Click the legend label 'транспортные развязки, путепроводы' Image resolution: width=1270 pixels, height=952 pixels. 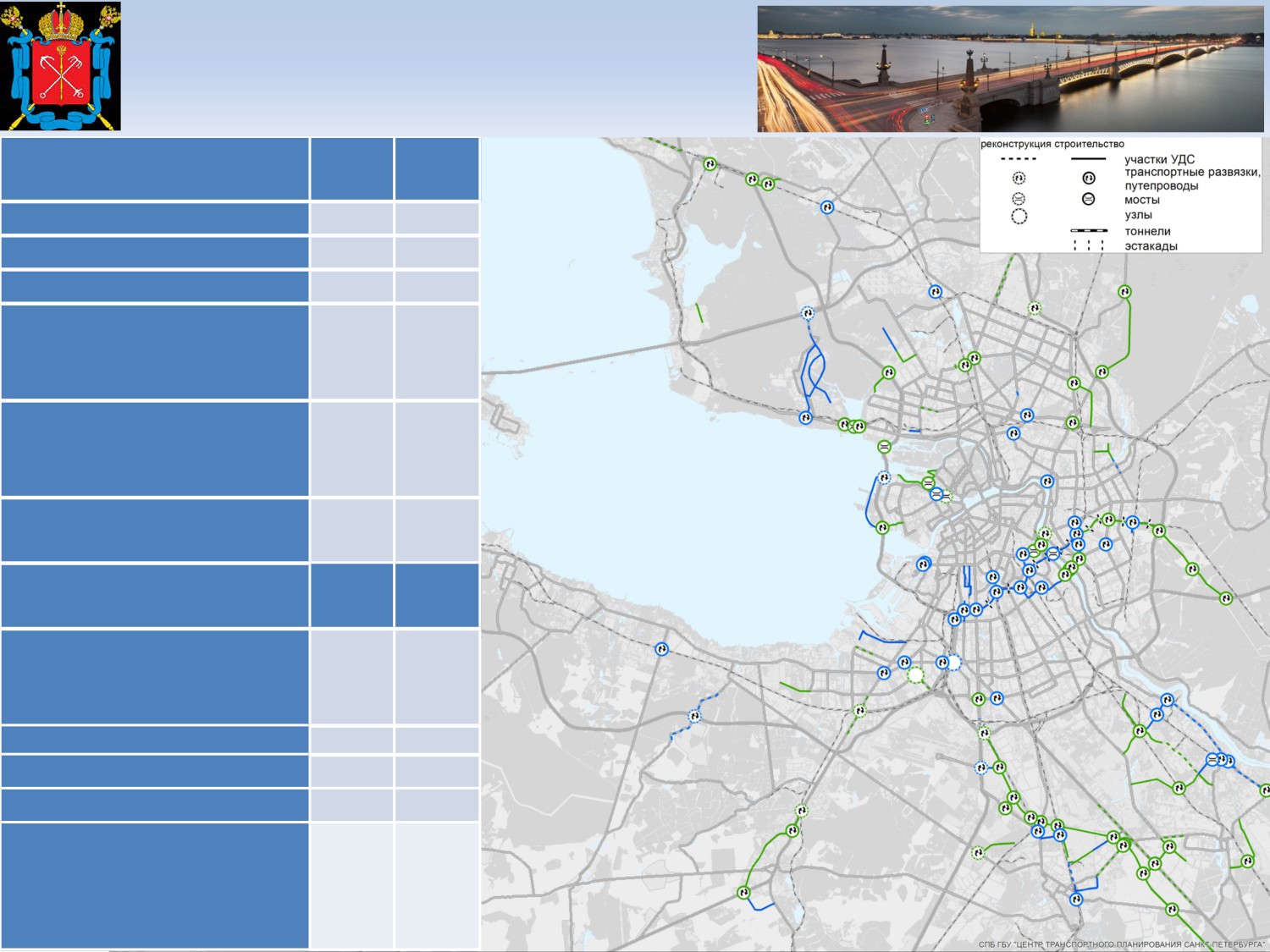click(1192, 179)
